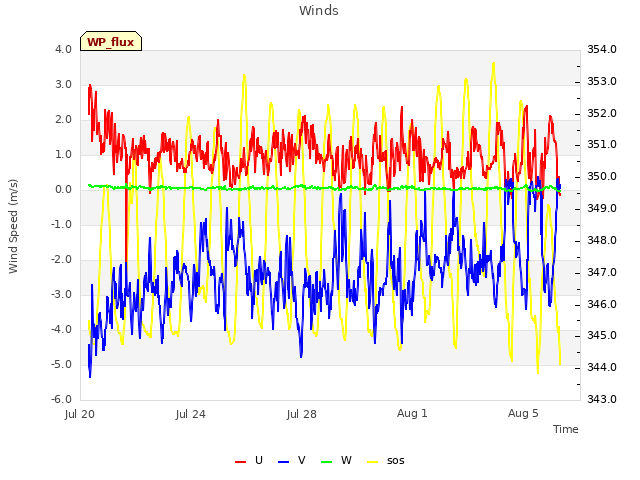Click the Jul 20 x-axis tick label
Image resolution: width=640 pixels, height=480 pixels.
80,414
